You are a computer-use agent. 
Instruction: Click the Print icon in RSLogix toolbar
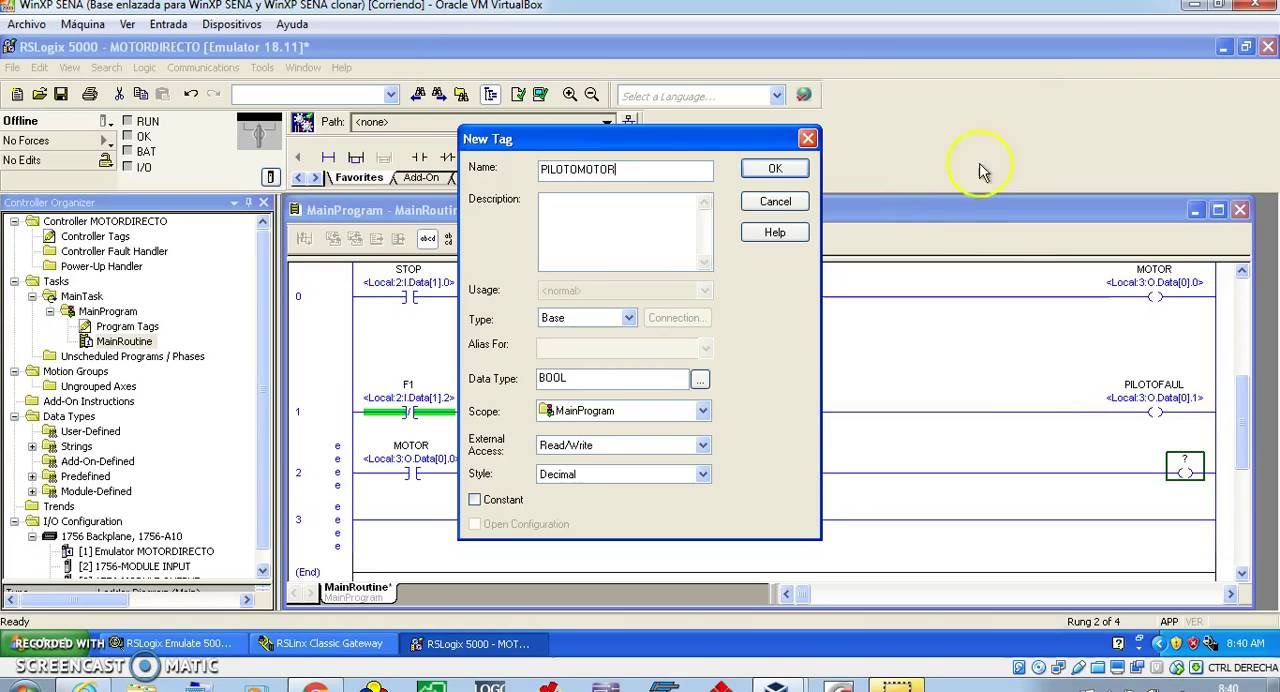[x=90, y=94]
